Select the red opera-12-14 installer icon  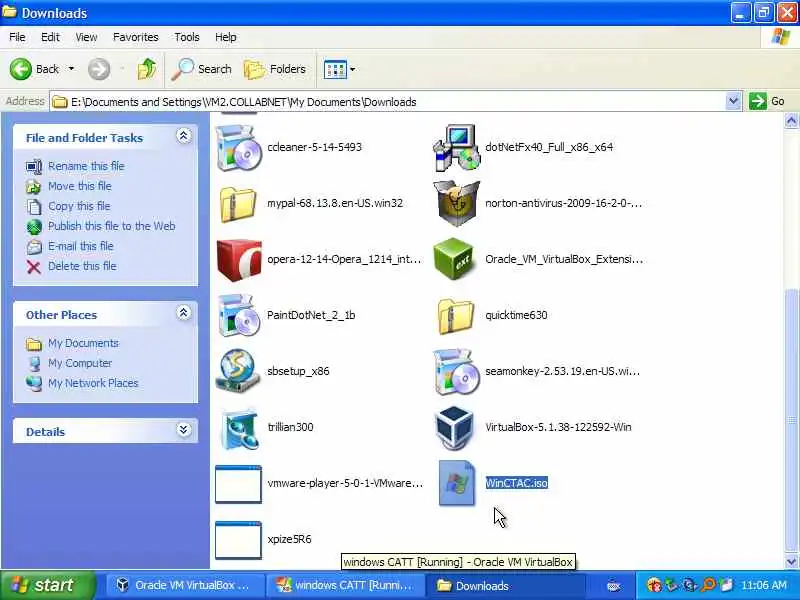pos(238,260)
